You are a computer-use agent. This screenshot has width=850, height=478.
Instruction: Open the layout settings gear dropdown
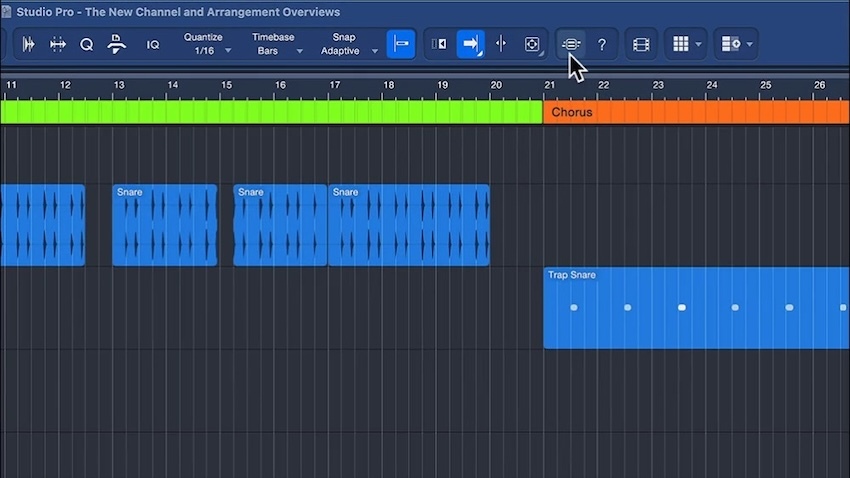737,44
